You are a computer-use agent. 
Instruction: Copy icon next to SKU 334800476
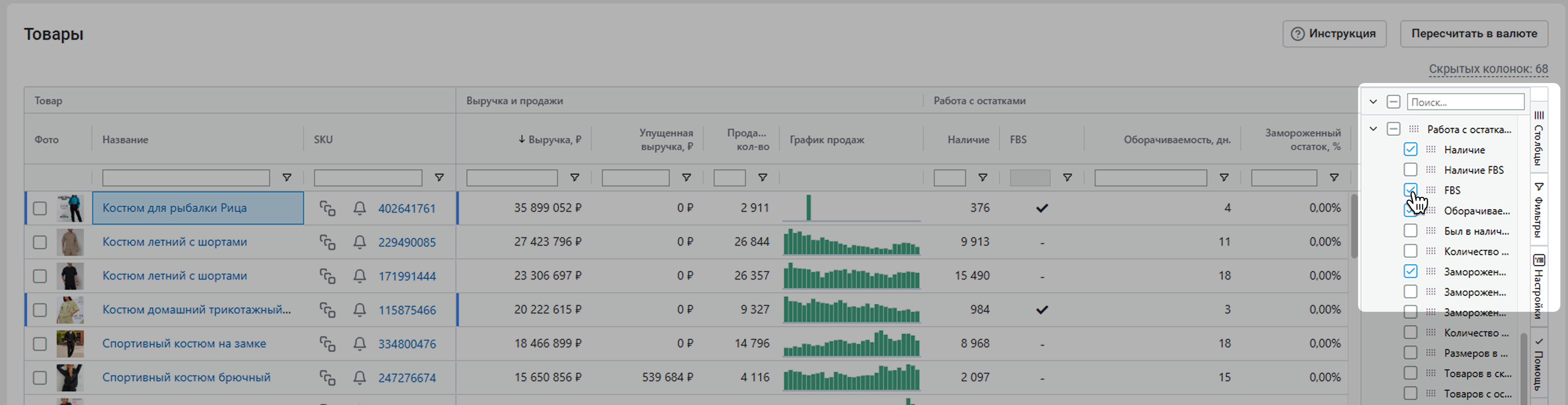coord(328,344)
